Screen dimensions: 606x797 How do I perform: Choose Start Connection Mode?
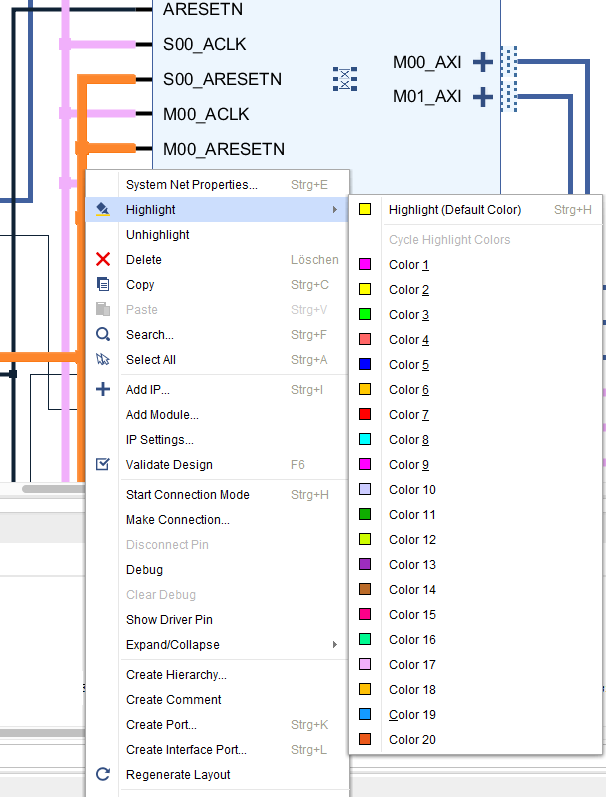pyautogui.click(x=218, y=495)
